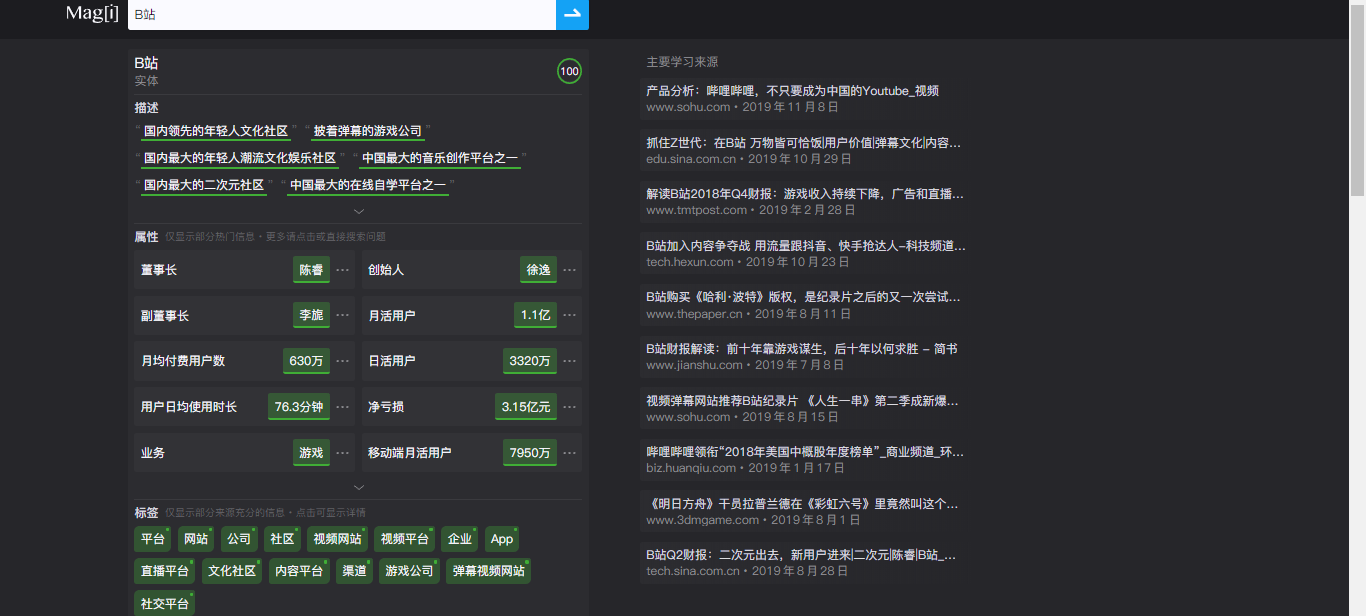
Task: Select the App tag
Action: tap(502, 539)
